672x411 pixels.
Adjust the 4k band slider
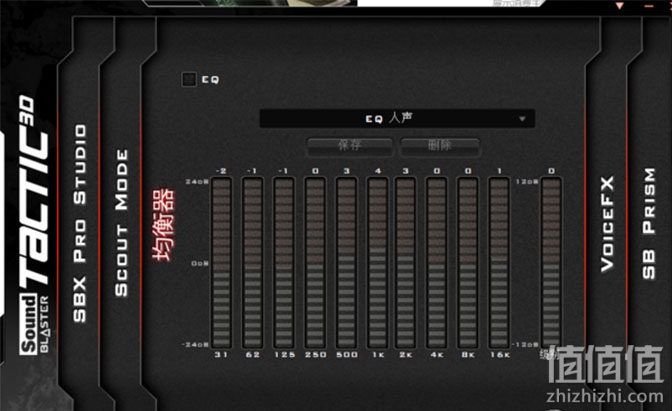tap(436, 263)
